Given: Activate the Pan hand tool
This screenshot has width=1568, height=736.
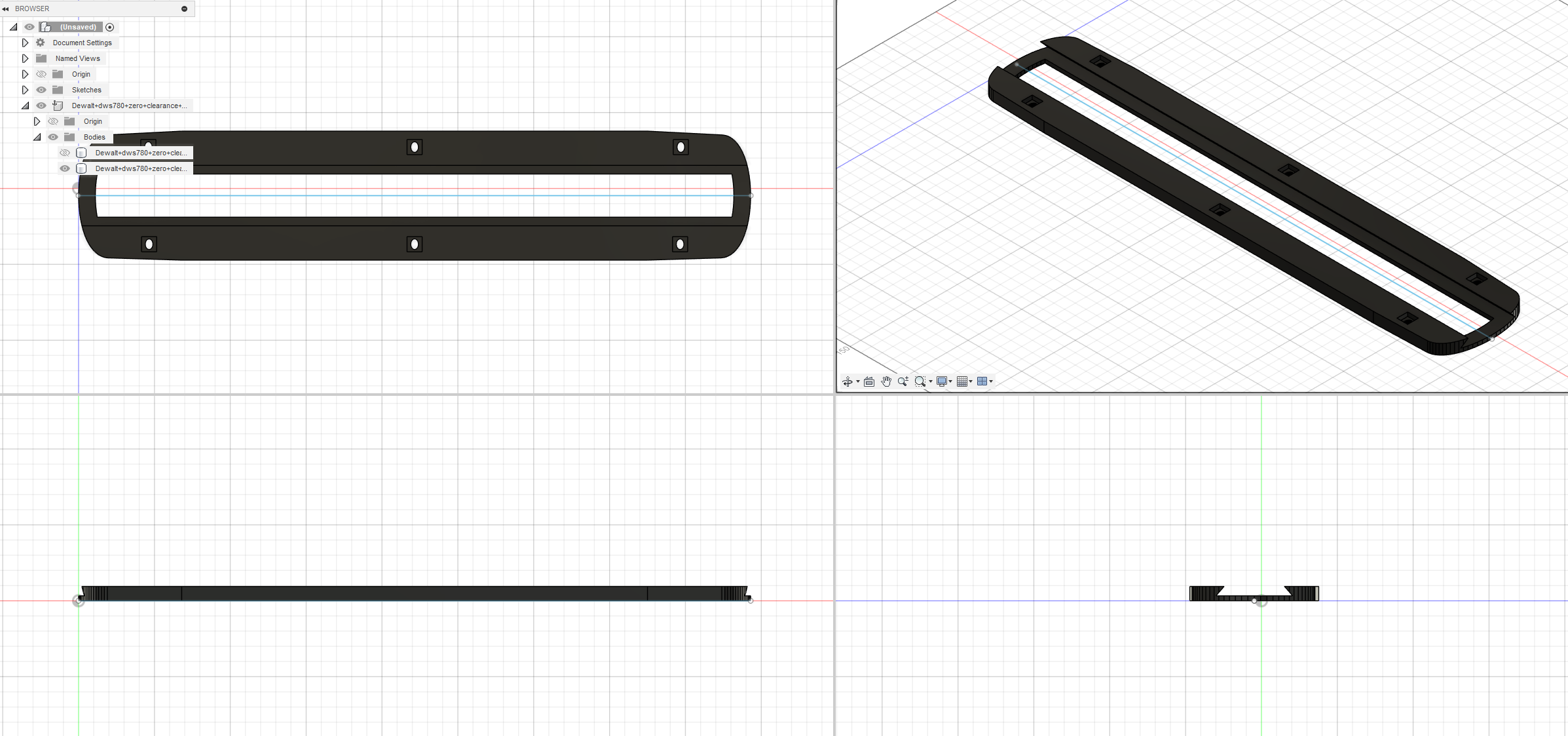Looking at the screenshot, I should (x=886, y=381).
